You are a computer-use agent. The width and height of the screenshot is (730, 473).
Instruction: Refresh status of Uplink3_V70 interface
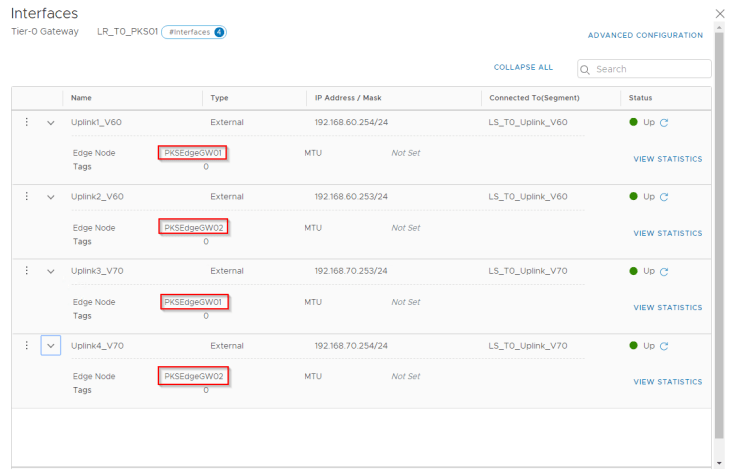point(664,271)
